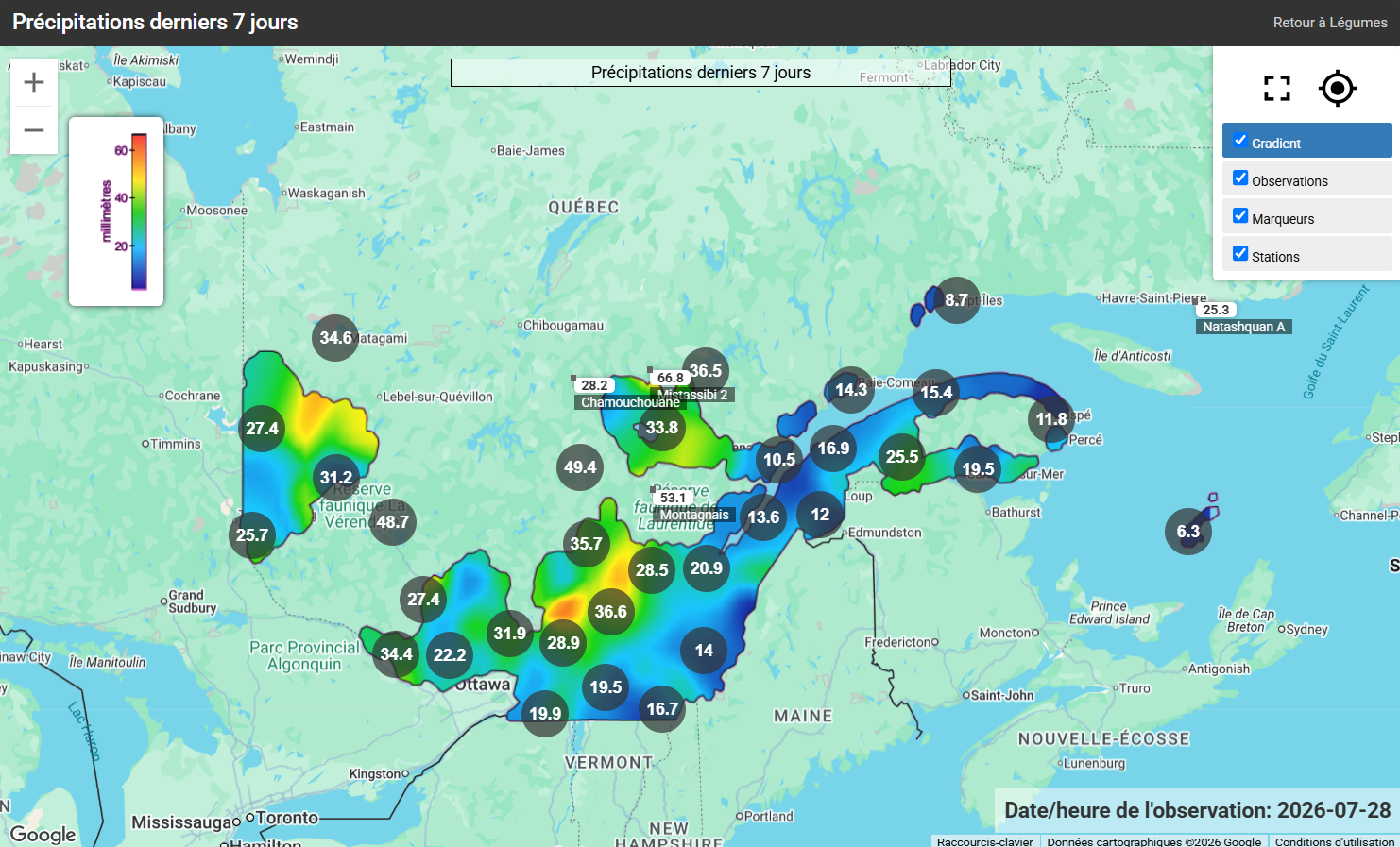
Task: Click the 53.1 station value label
Action: coord(674,498)
